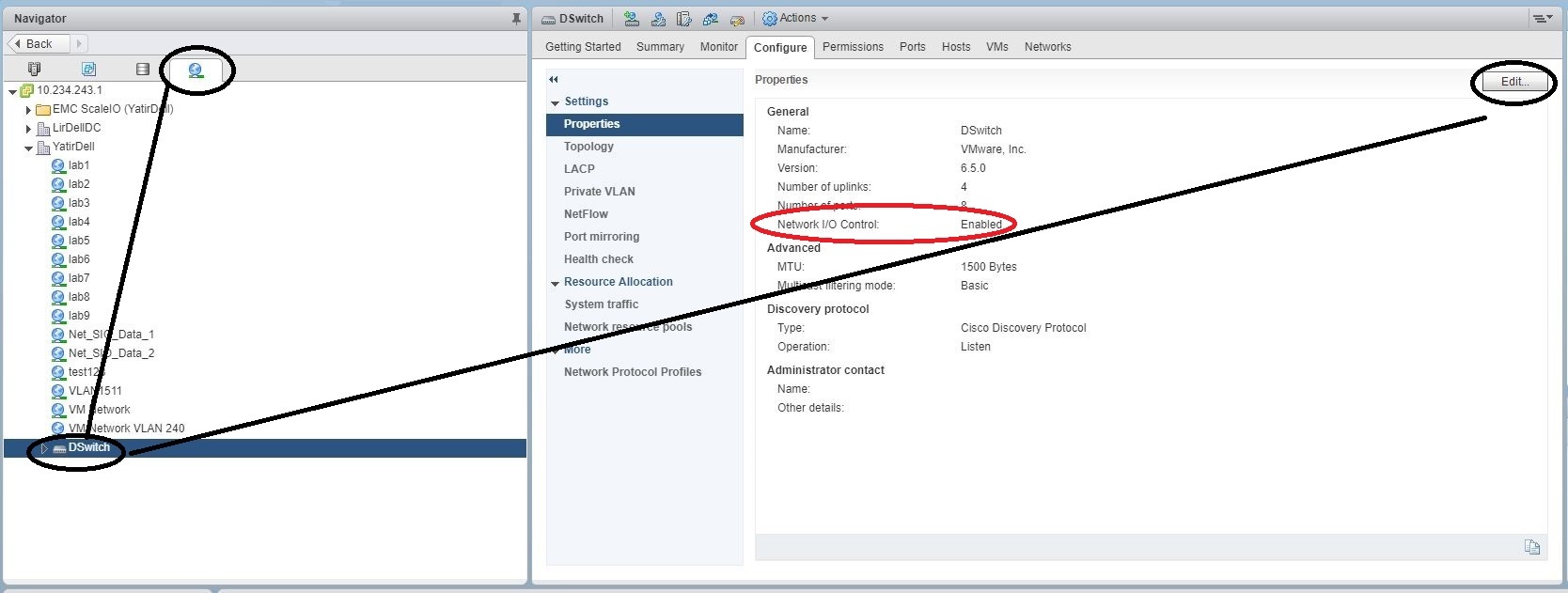
Task: Select the Properties settings item
Action: (644, 124)
